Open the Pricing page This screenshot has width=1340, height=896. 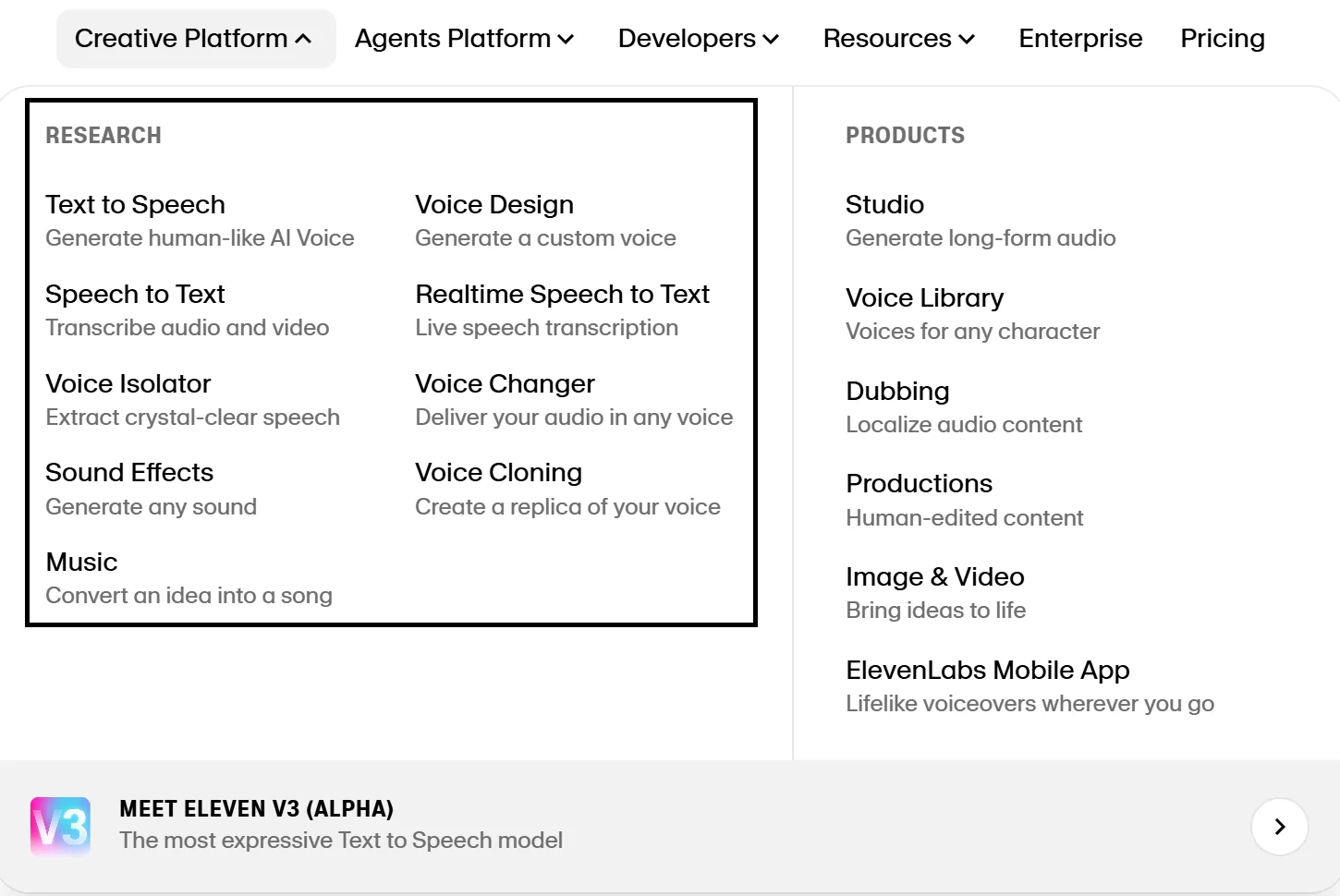point(1222,39)
